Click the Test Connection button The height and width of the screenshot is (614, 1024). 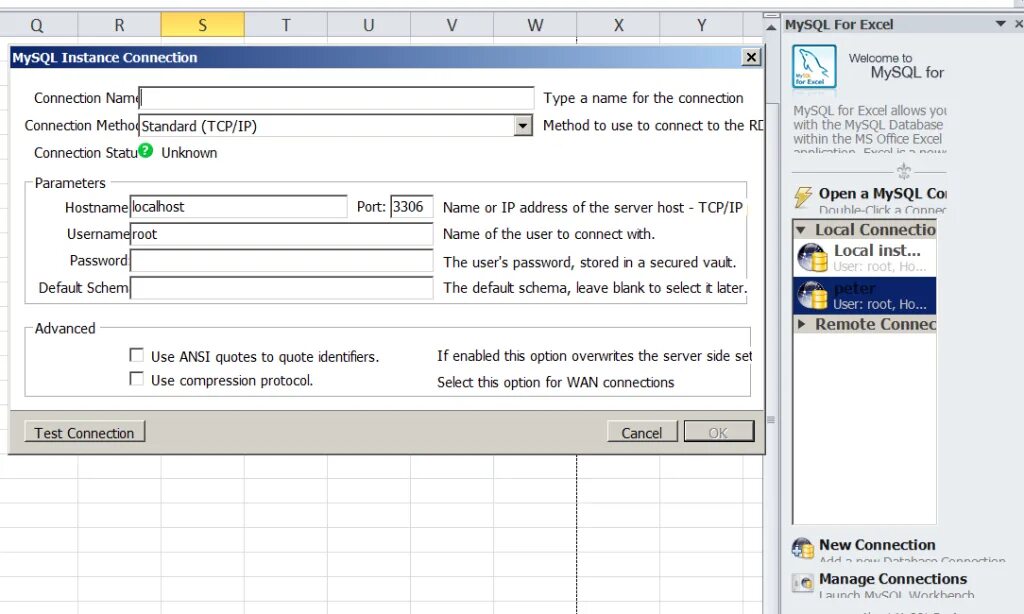tap(84, 432)
